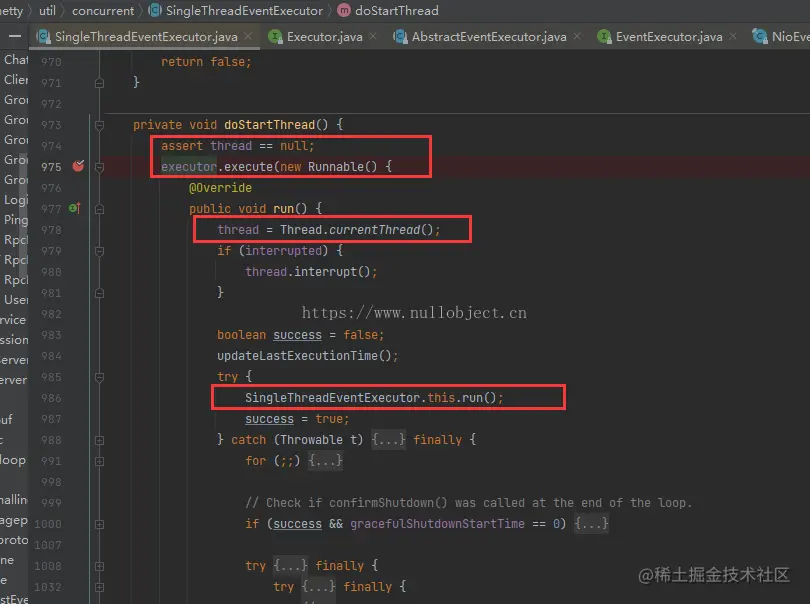Viewport: 810px width, 604px height.
Task: Open the Executor.java tab
Action: pos(324,37)
